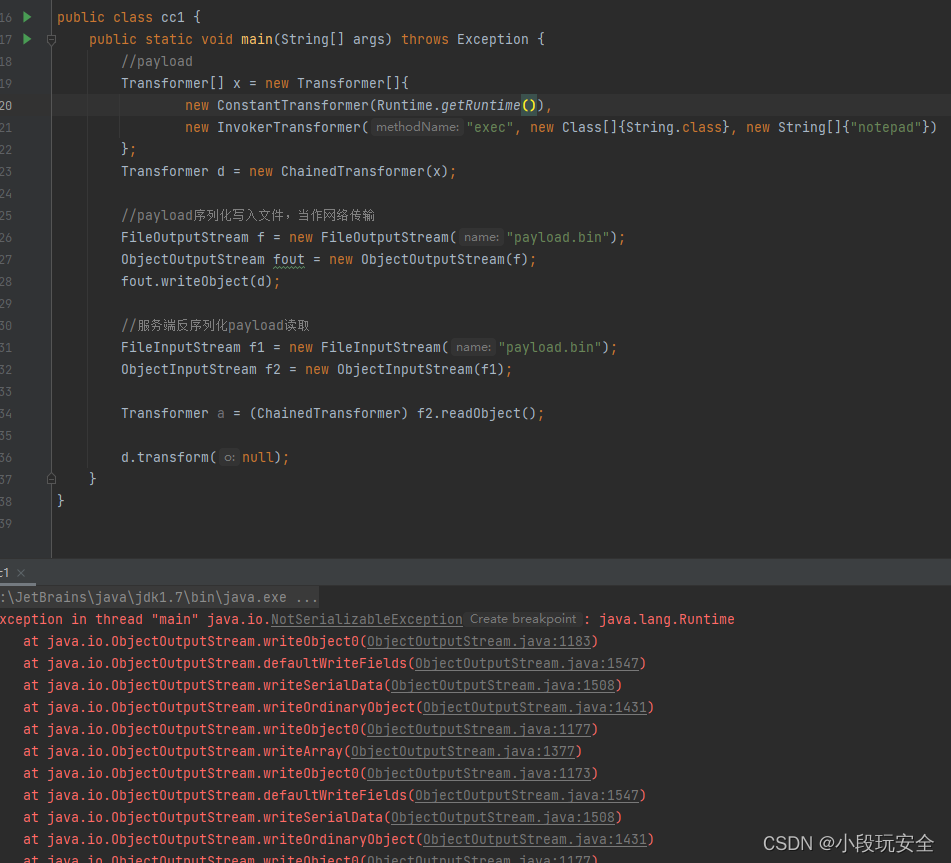The width and height of the screenshot is (951, 863).
Task: Click the //payload comment on line 18
Action: tap(157, 61)
